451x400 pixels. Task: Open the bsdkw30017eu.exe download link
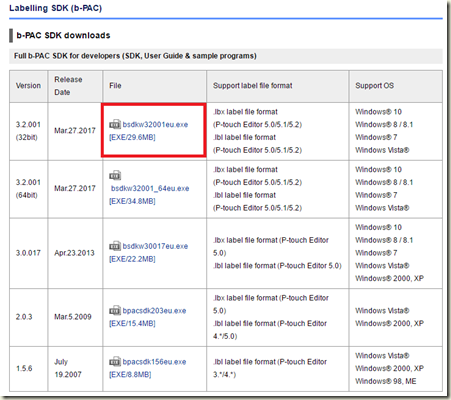155,246
